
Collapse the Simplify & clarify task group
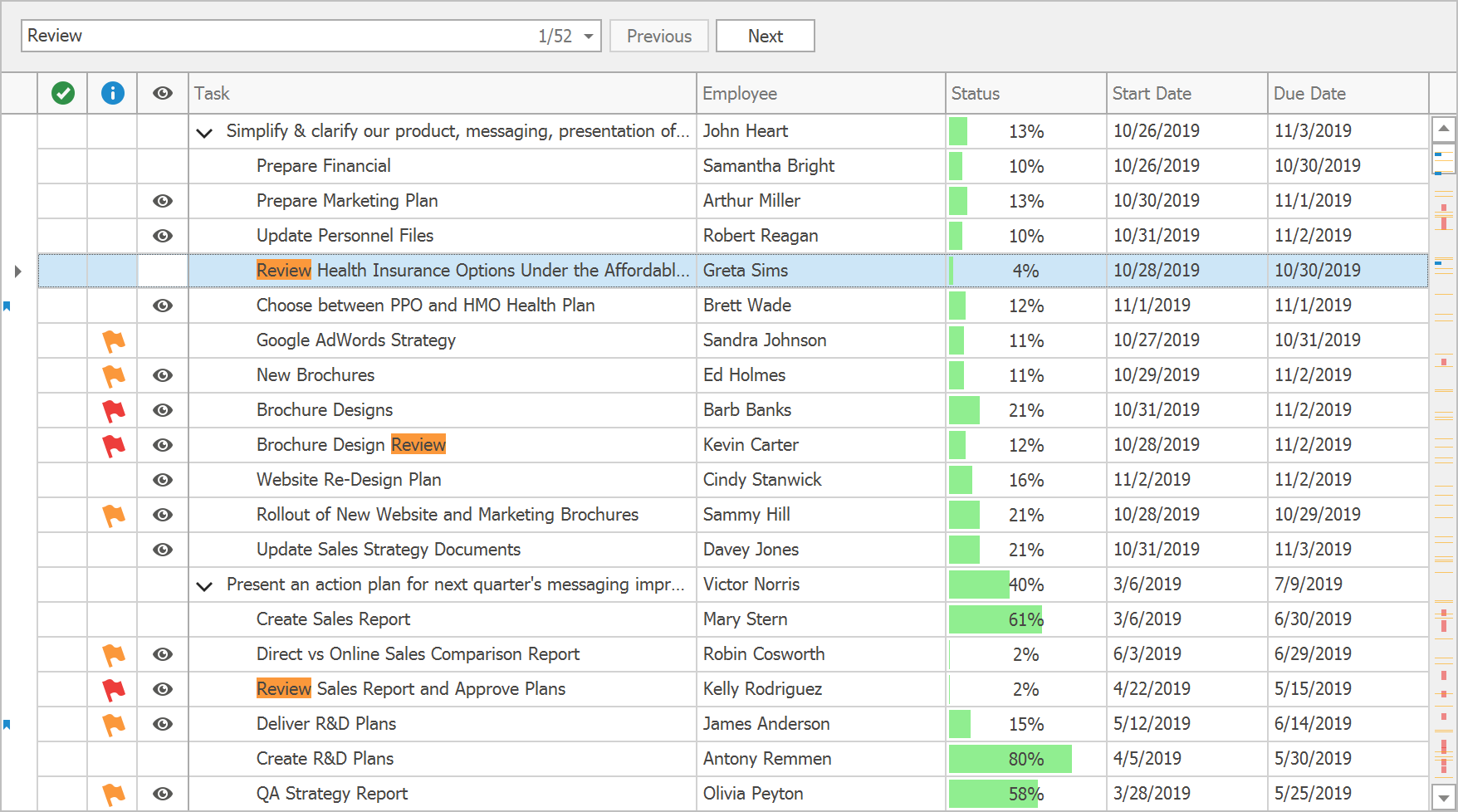tap(204, 132)
